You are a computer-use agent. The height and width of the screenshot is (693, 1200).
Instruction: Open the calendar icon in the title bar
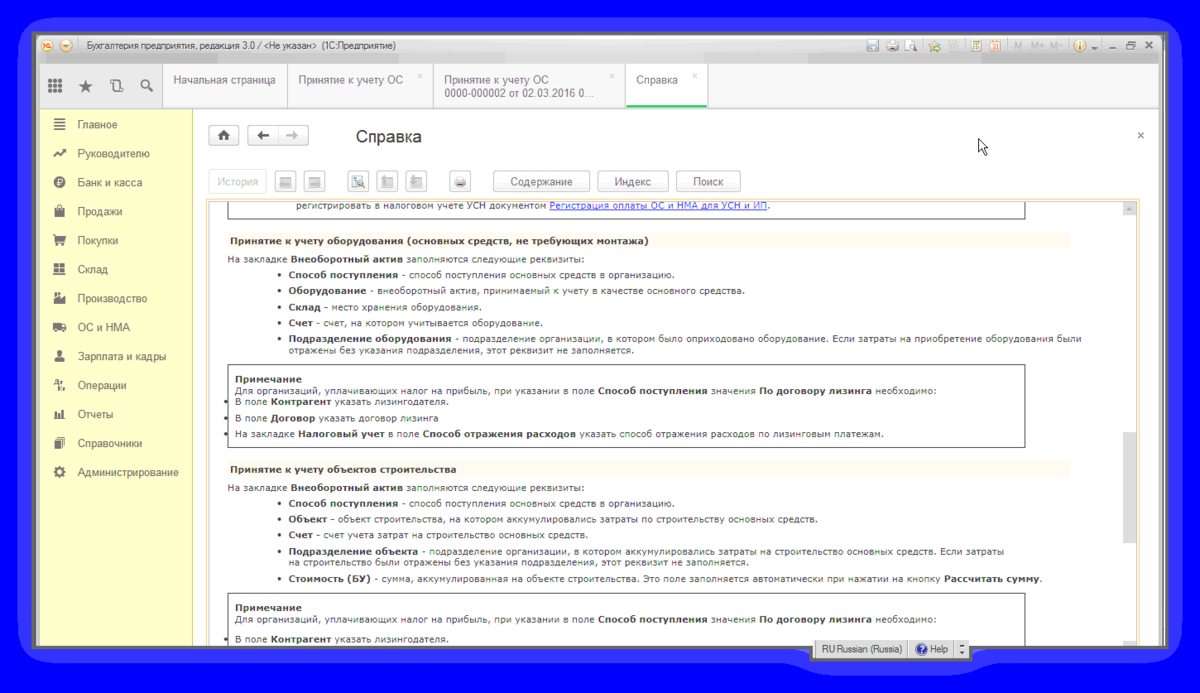[995, 46]
